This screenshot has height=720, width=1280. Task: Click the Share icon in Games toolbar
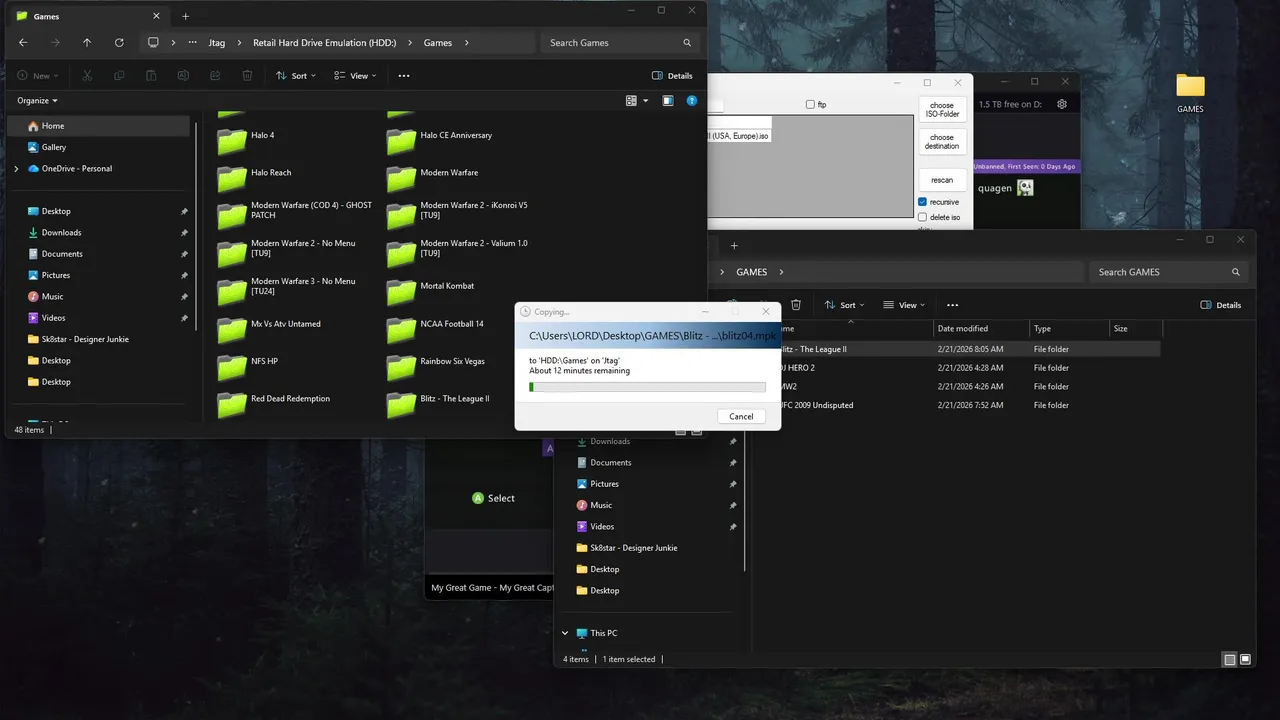click(215, 76)
